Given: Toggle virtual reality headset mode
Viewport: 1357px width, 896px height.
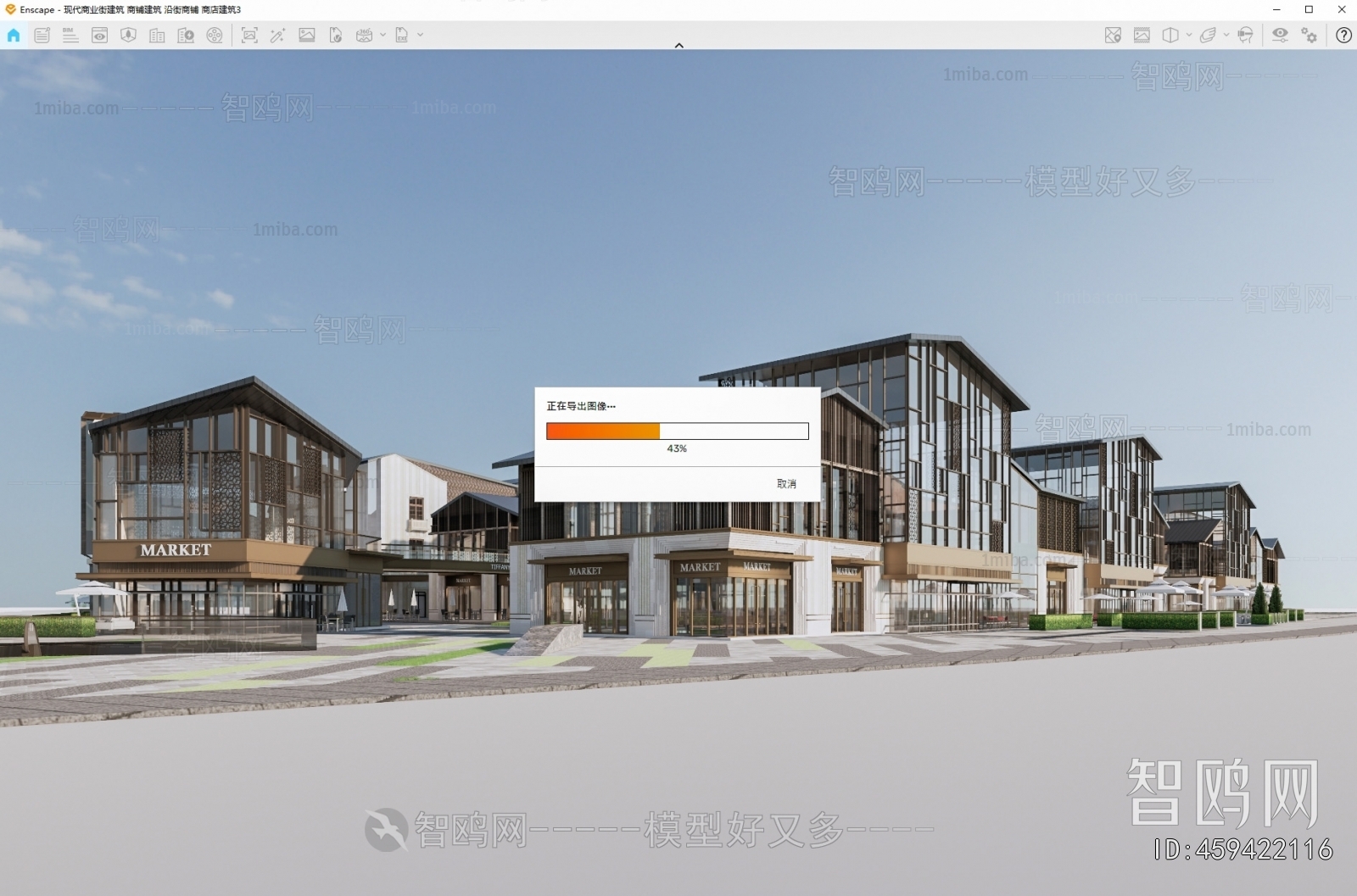Looking at the screenshot, I should (x=1245, y=35).
